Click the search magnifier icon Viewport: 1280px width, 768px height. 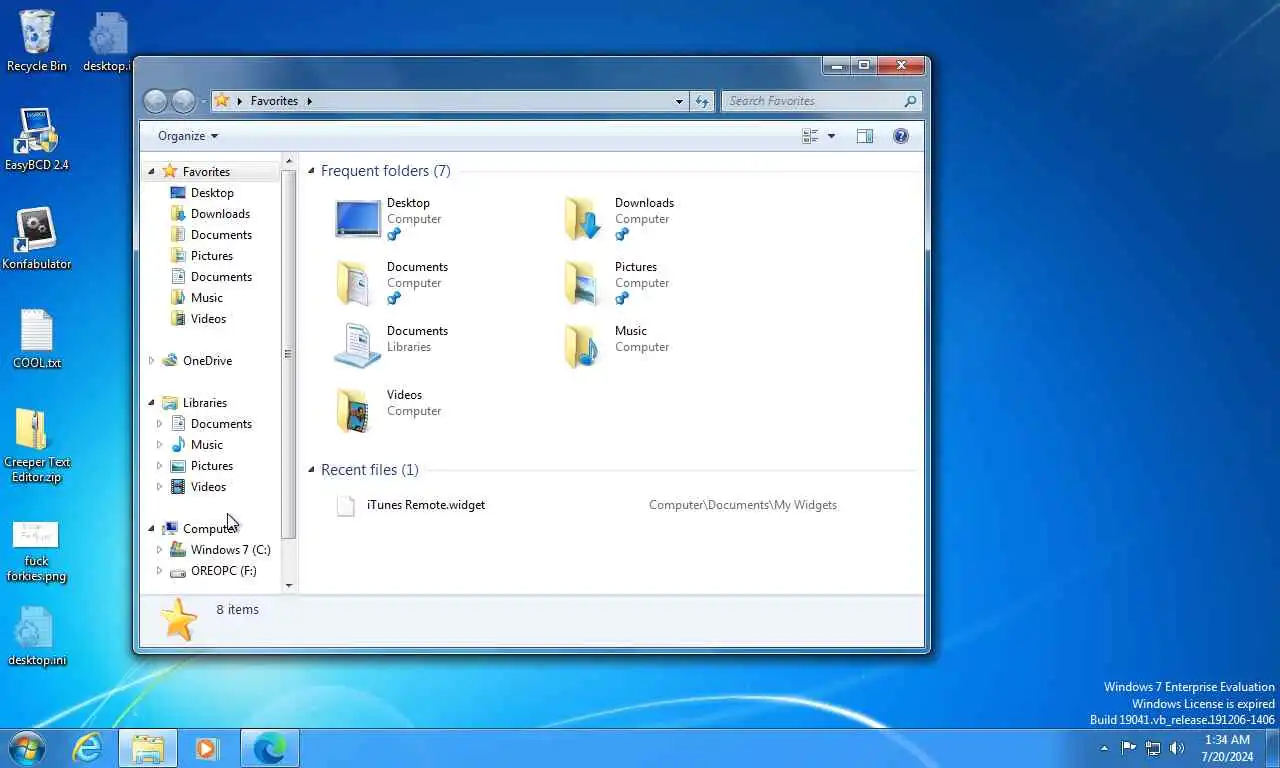tap(910, 101)
